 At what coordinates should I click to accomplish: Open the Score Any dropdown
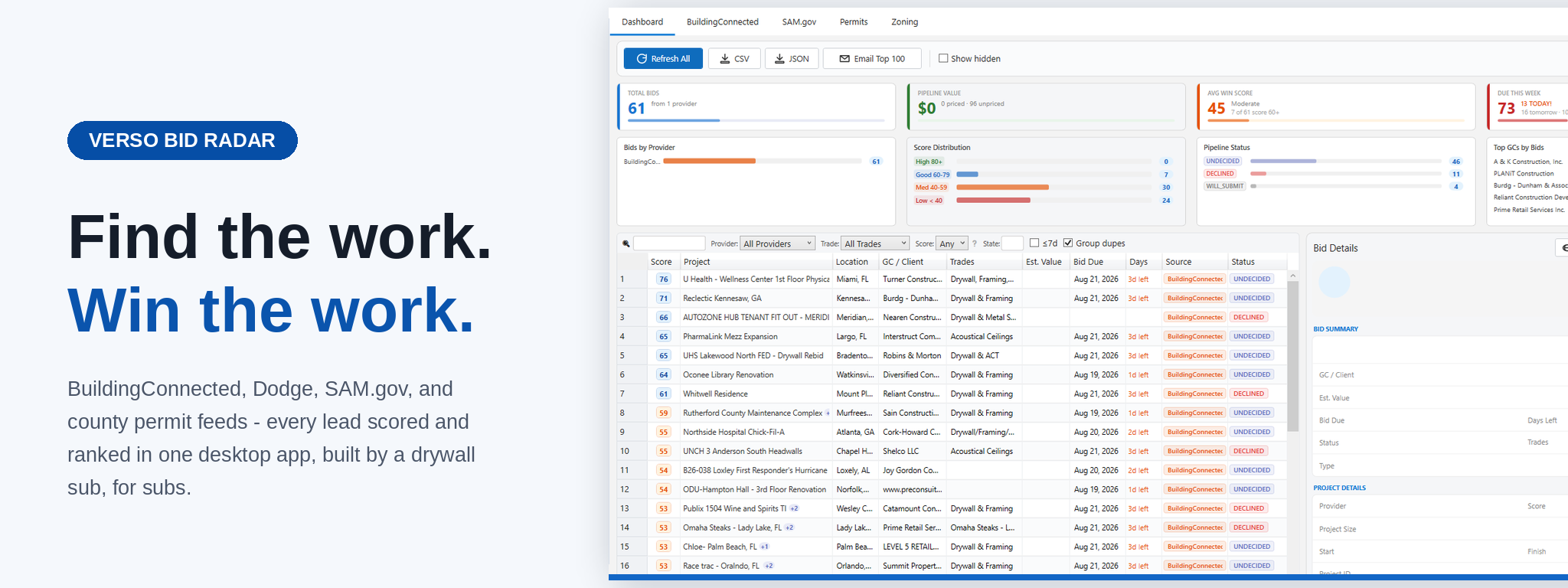(952, 243)
